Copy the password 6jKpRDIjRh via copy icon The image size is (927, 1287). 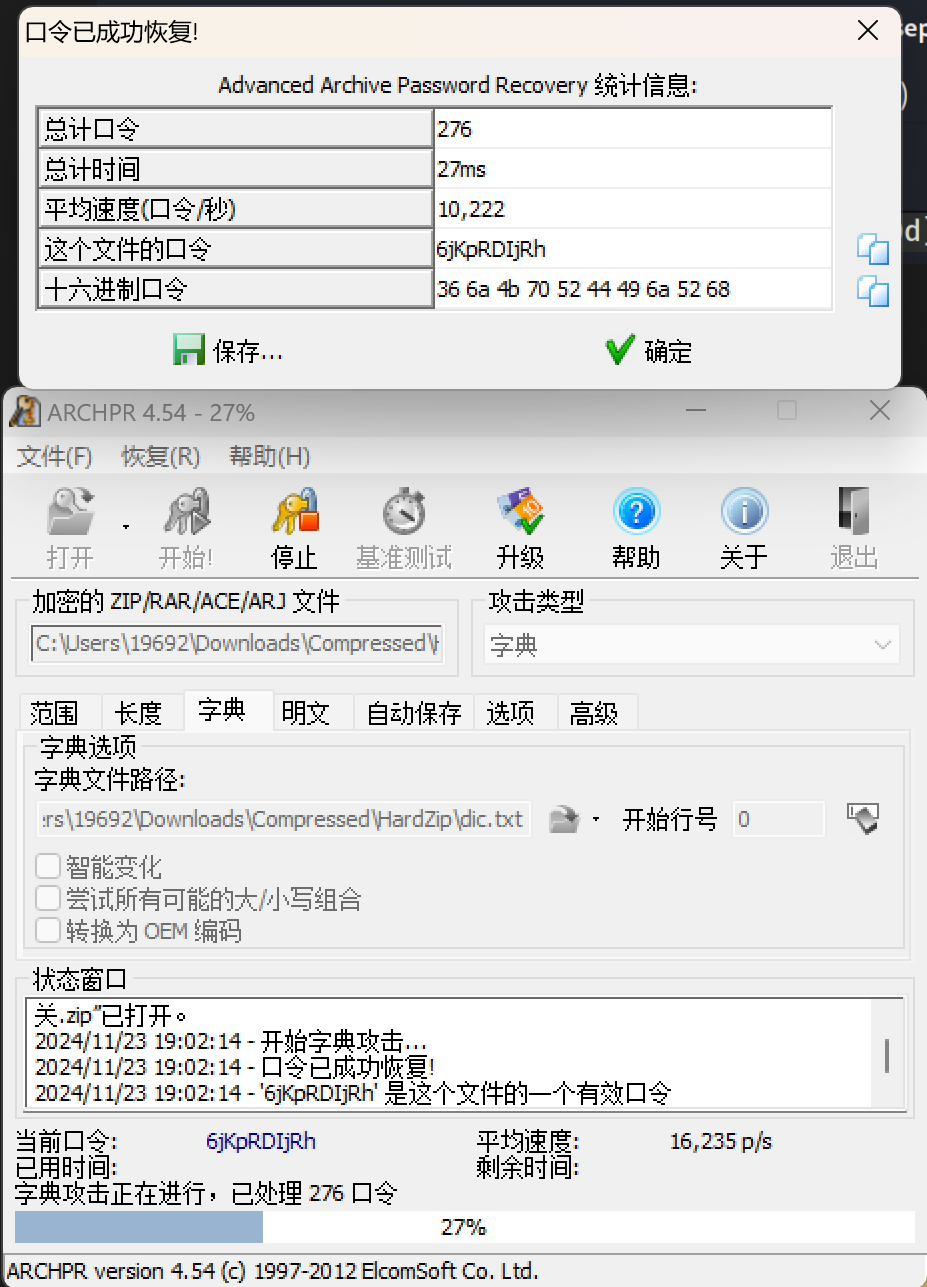point(873,249)
